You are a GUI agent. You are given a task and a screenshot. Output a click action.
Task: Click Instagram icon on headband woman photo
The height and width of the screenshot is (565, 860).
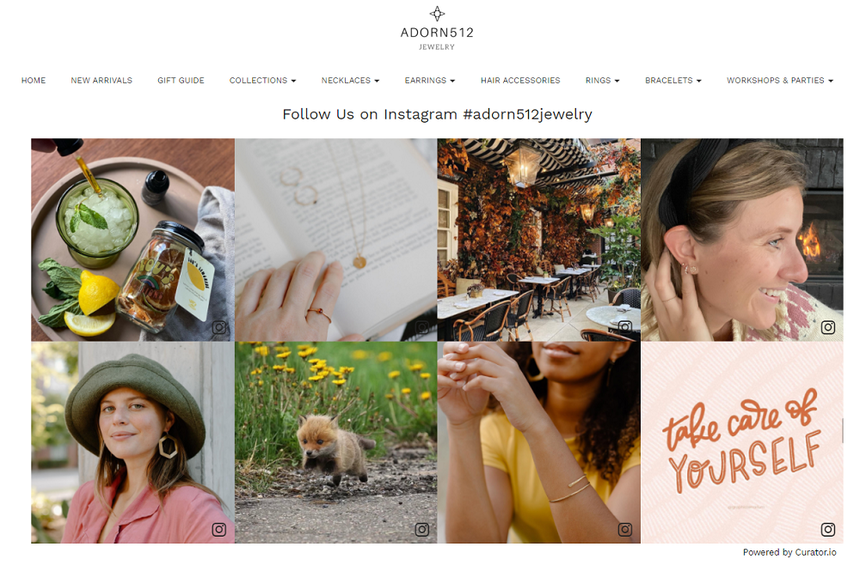[828, 327]
